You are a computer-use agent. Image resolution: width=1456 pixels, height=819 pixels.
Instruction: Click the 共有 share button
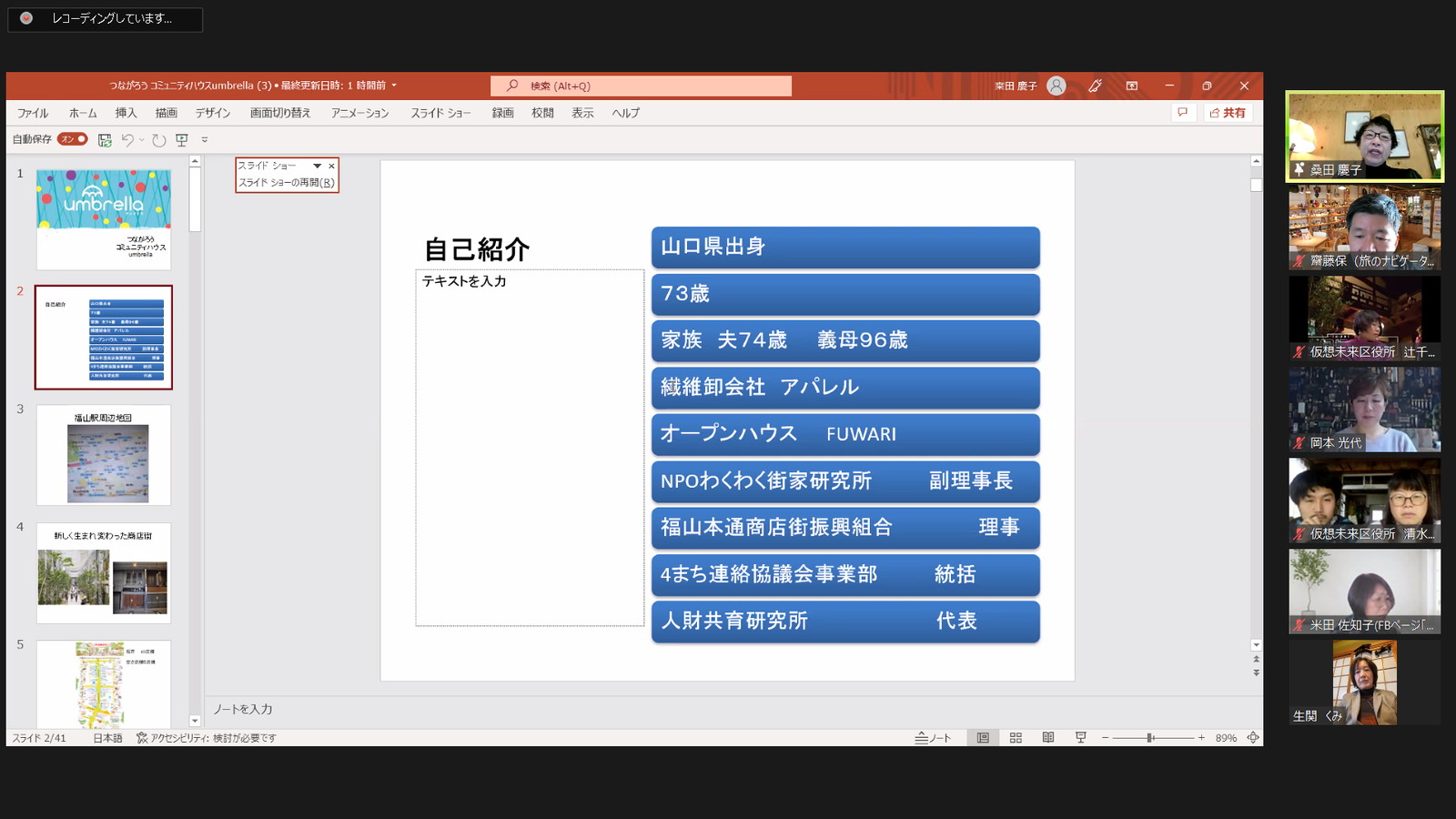pos(1228,113)
